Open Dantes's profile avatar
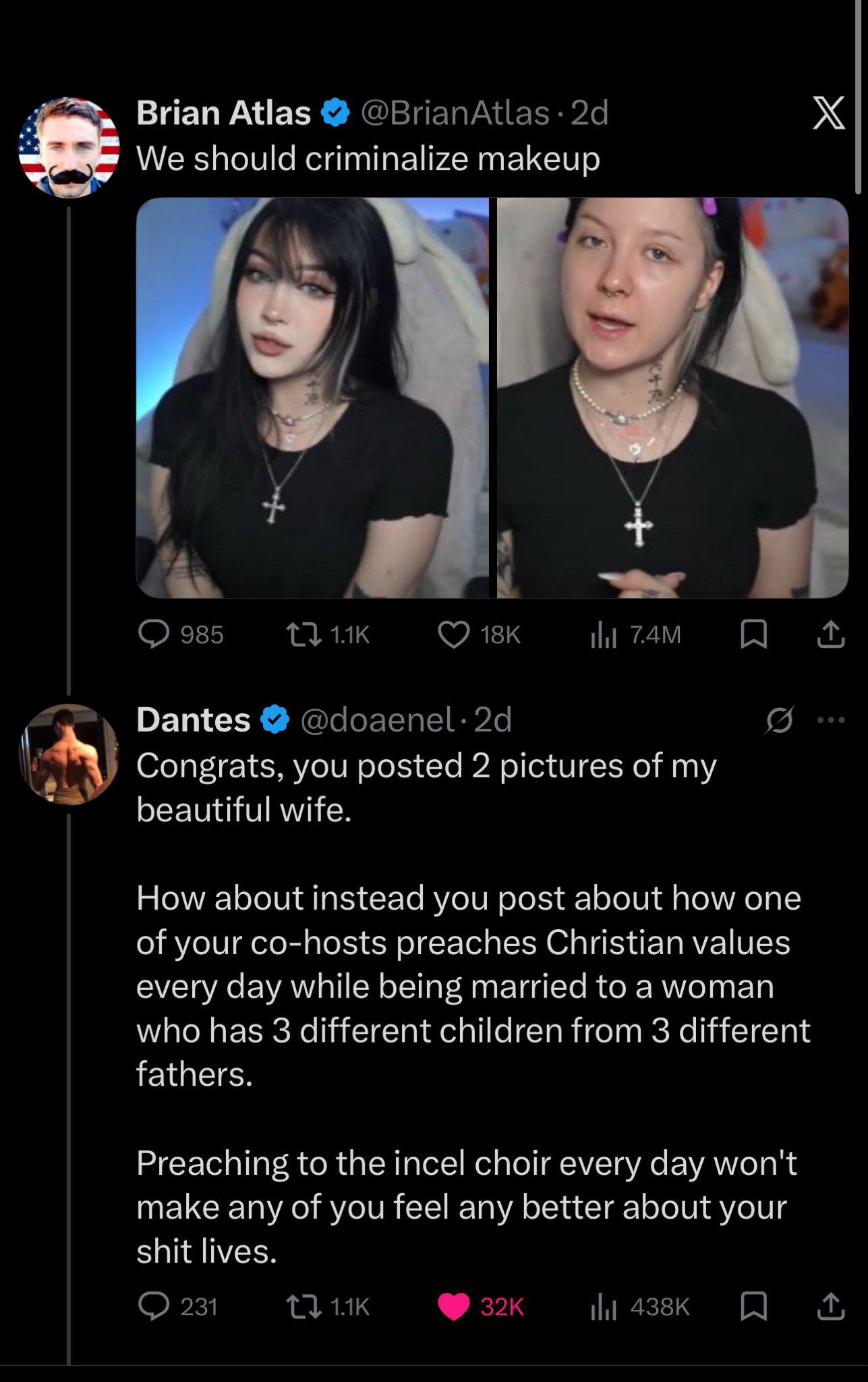 tap(69, 754)
